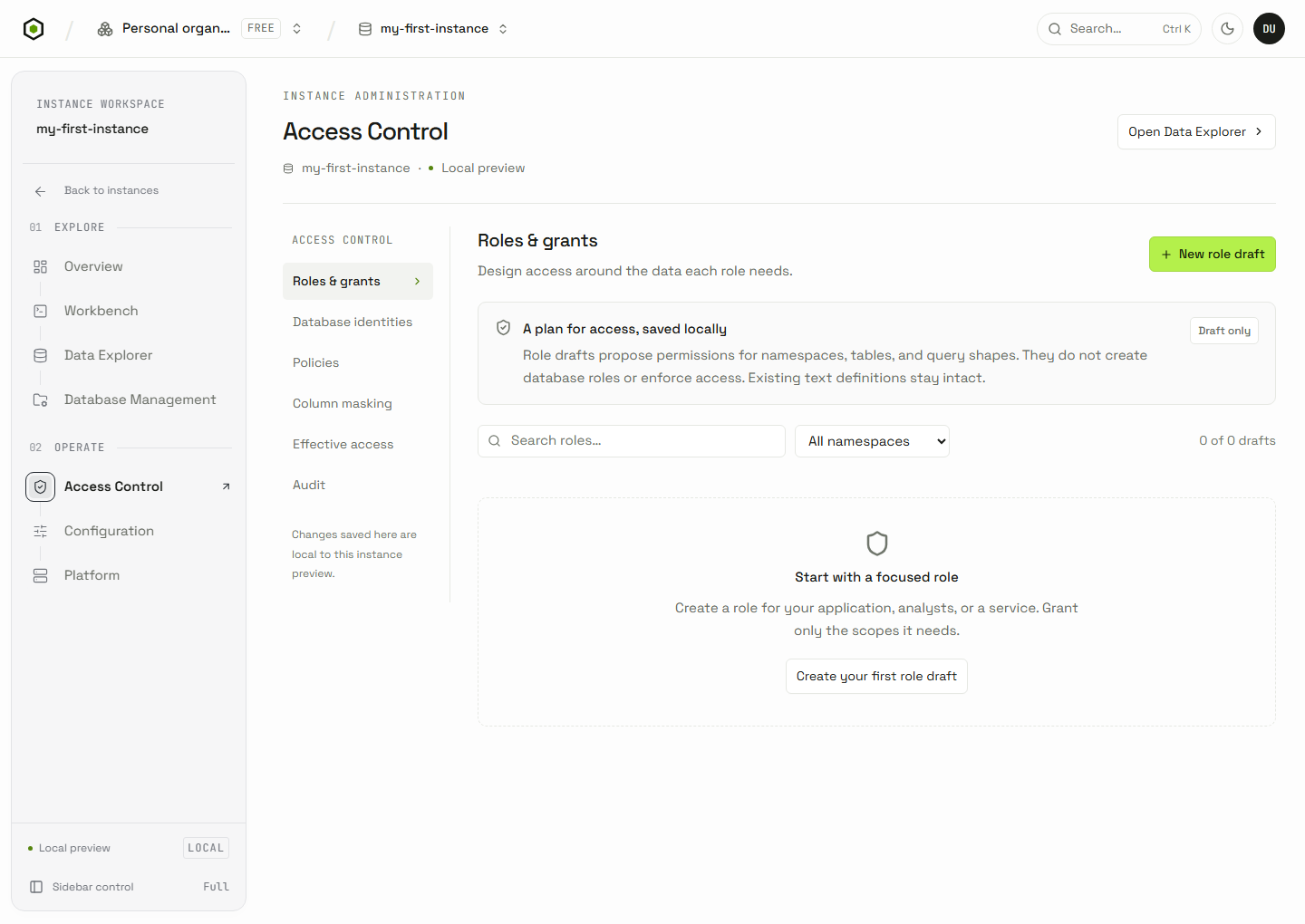Go to Effective access section
1305x924 pixels.
(358, 445)
